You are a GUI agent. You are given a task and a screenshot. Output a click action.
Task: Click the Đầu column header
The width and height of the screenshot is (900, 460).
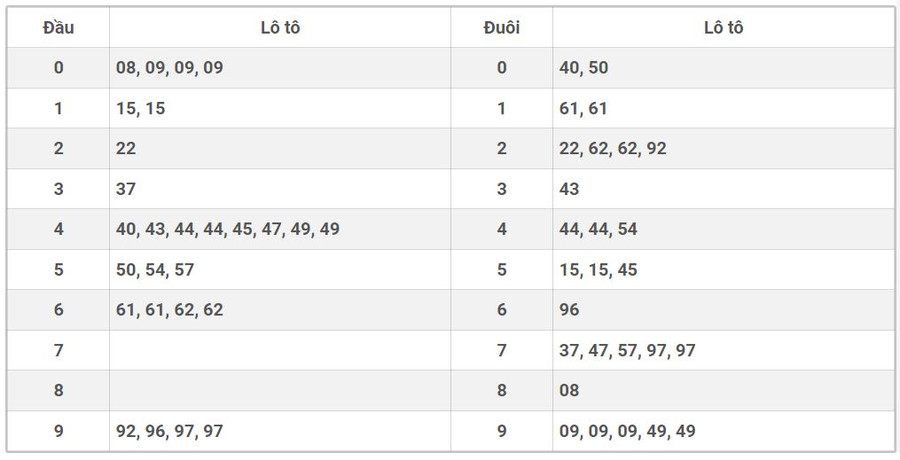point(58,28)
